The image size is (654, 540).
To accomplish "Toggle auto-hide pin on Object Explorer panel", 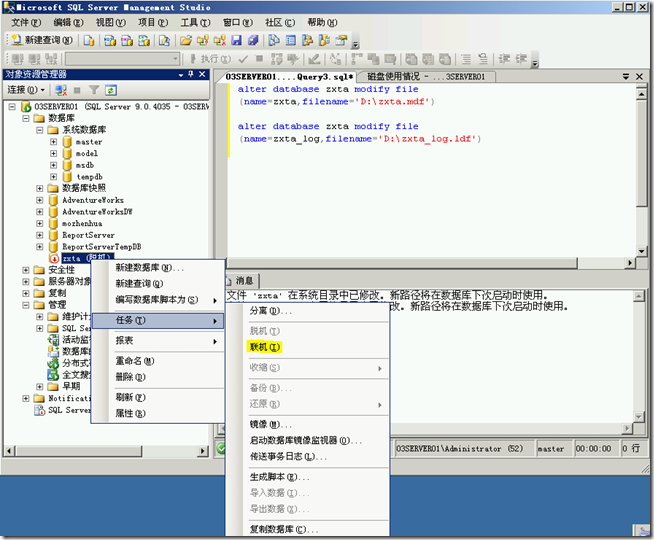I will click(x=191, y=74).
